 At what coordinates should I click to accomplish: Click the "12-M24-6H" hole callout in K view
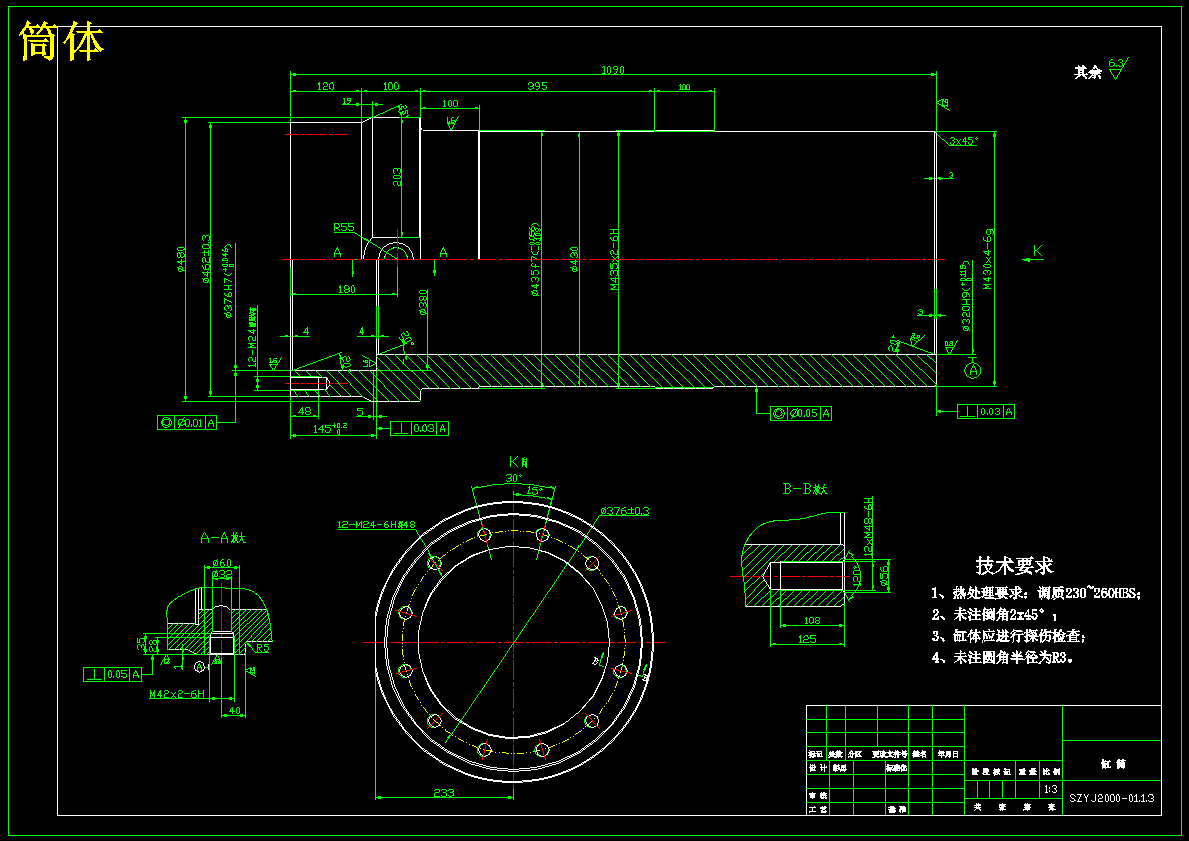click(376, 525)
